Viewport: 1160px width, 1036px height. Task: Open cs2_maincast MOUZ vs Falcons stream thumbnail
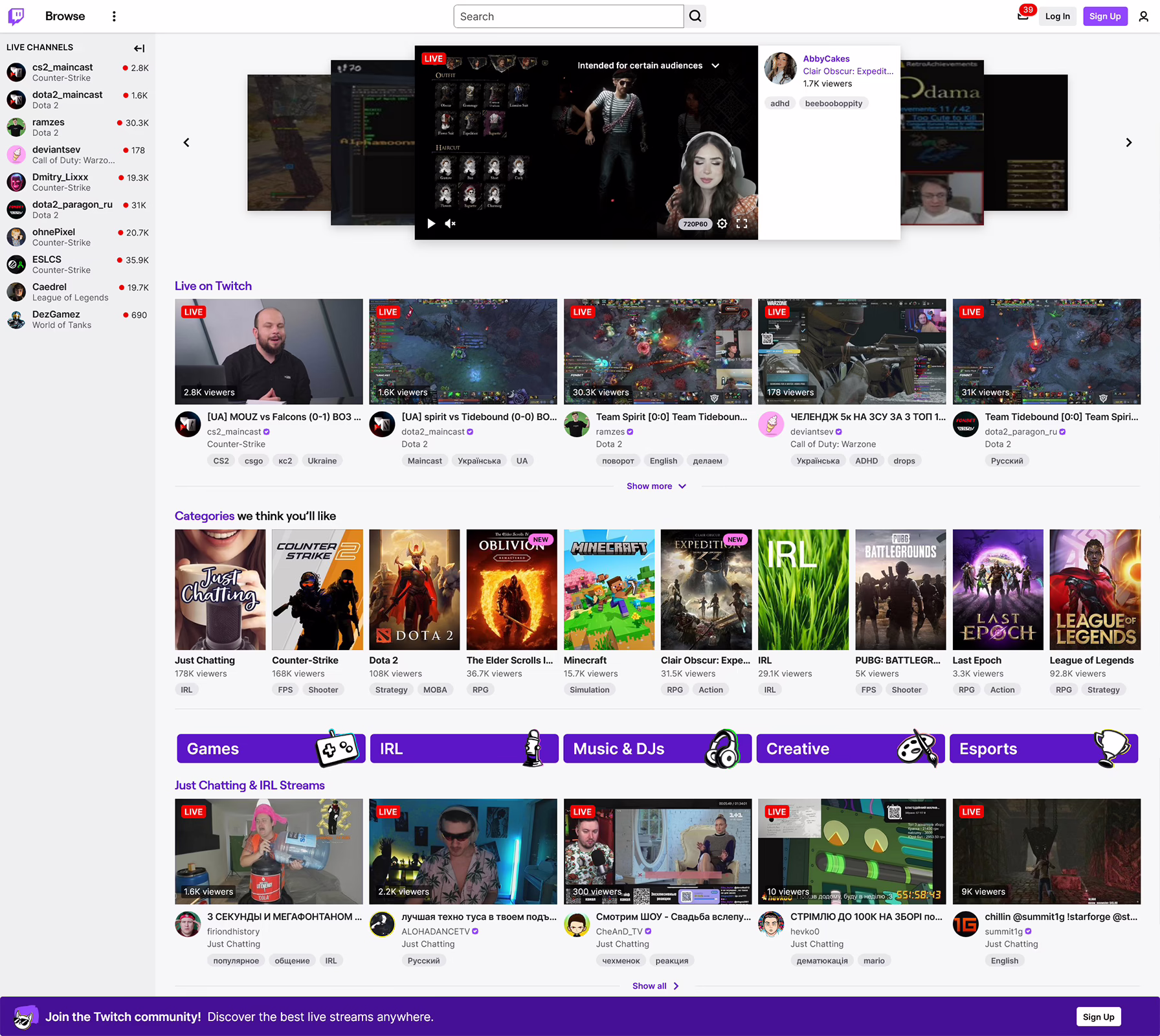(269, 352)
